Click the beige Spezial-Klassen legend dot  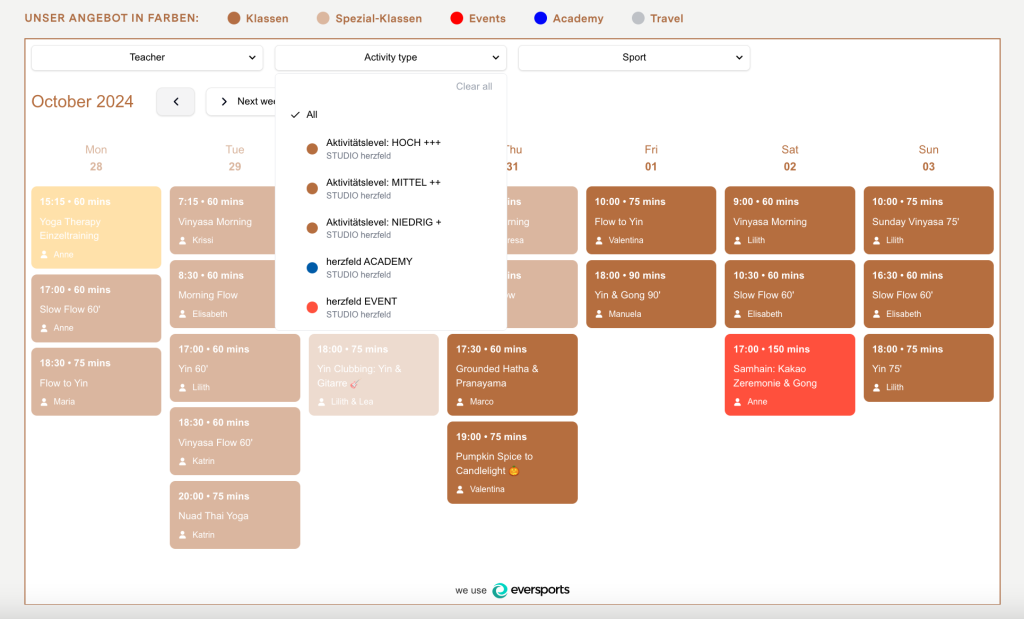(323, 18)
